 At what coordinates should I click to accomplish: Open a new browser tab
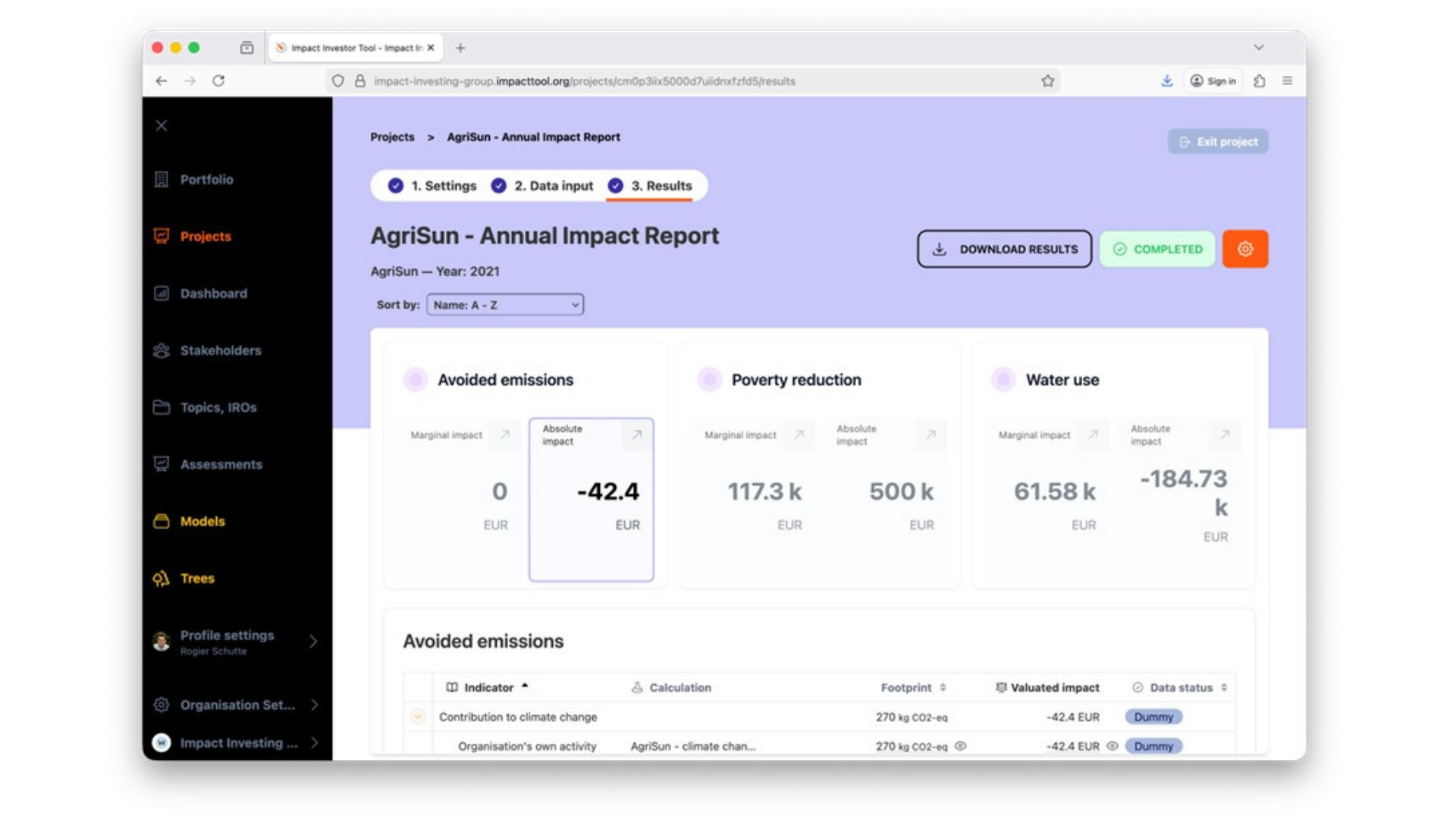[460, 48]
